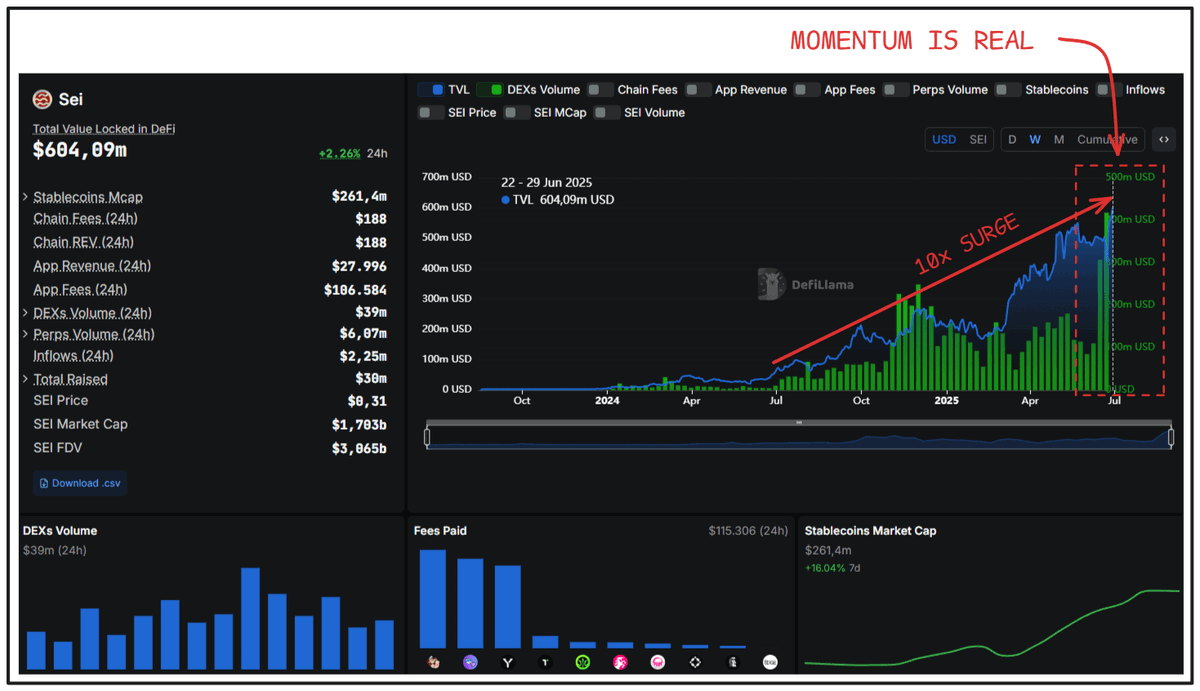Click the tallest bar in Fees Paid chart
1200x691 pixels.
(433, 599)
